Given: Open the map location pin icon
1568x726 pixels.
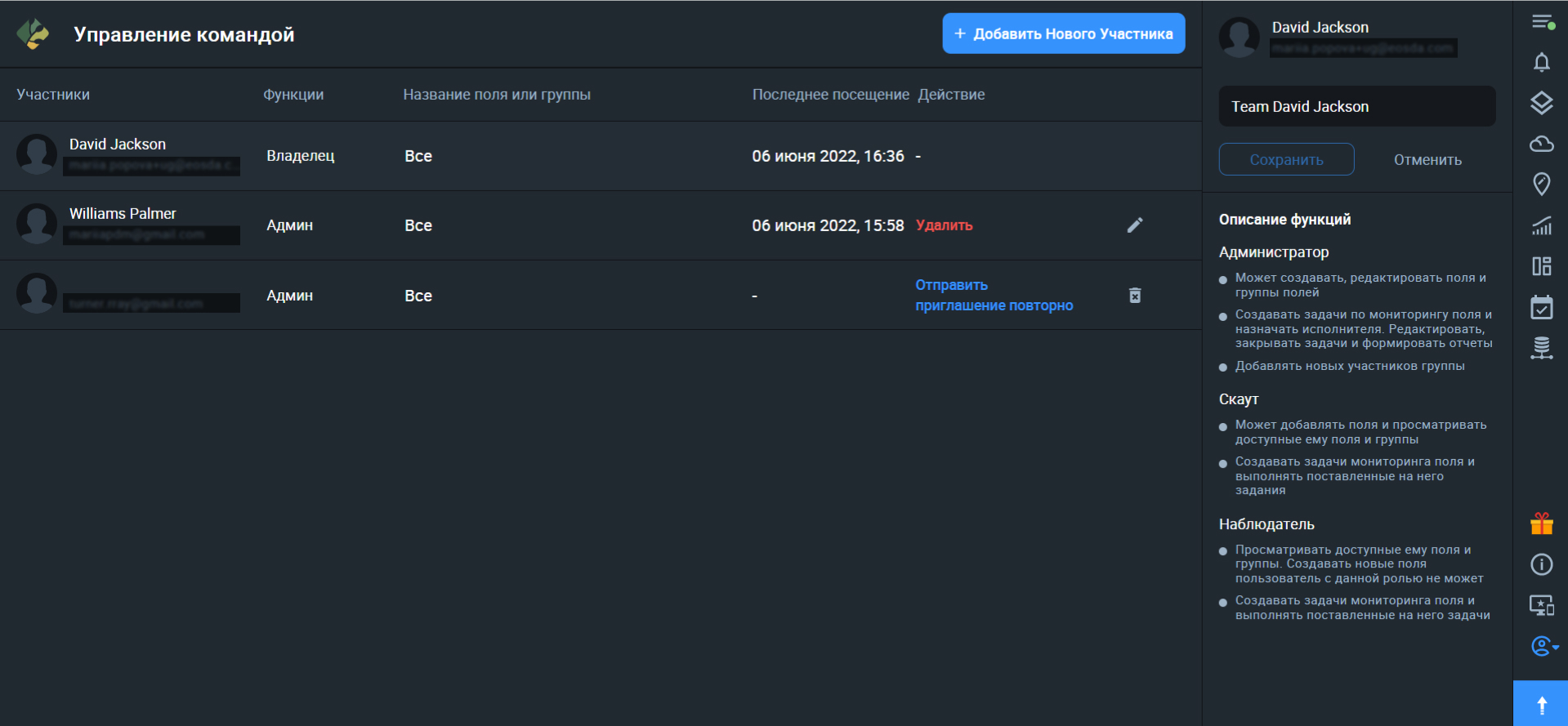Looking at the screenshot, I should point(1541,184).
